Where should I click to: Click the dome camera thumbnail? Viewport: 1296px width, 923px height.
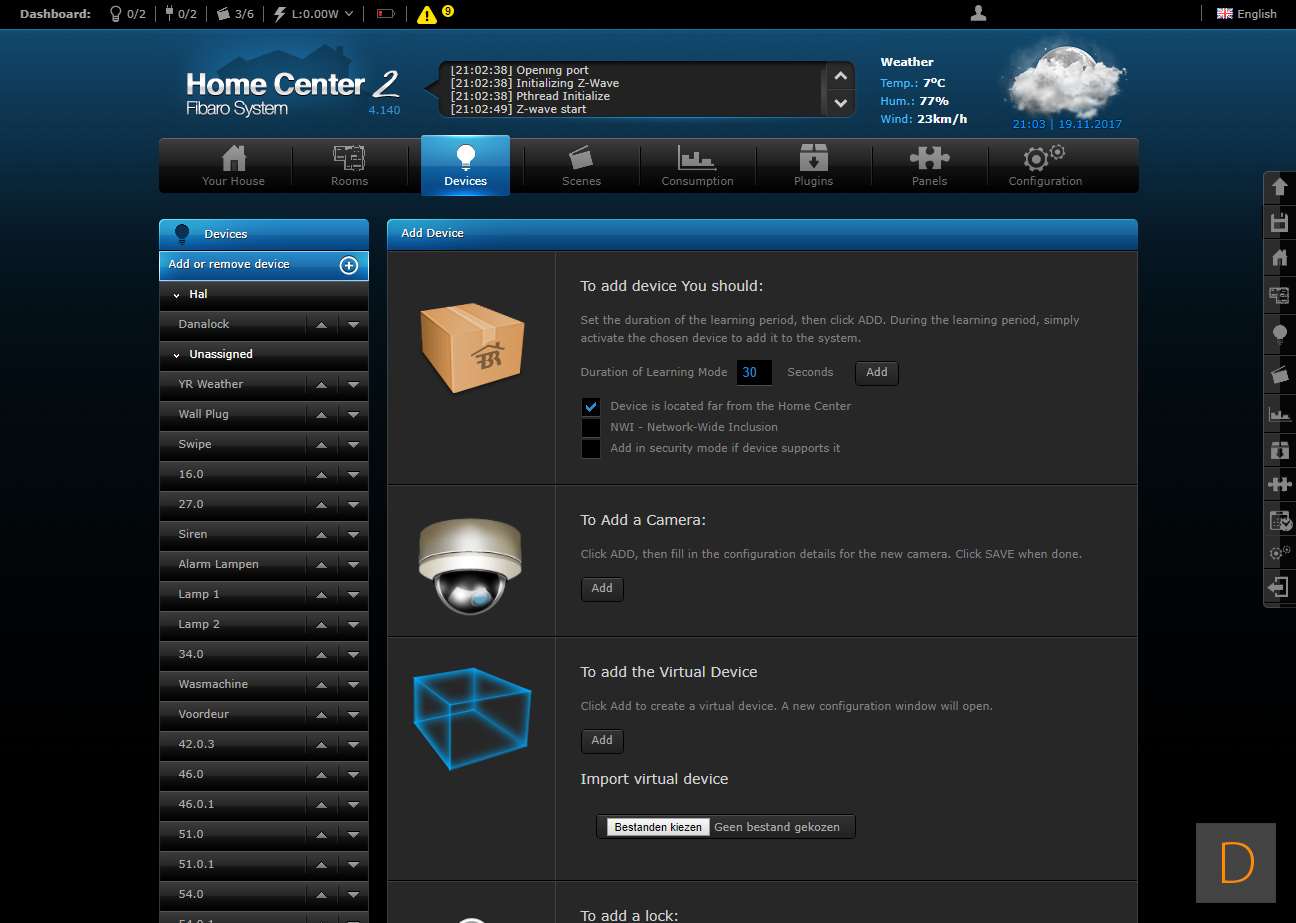click(470, 565)
